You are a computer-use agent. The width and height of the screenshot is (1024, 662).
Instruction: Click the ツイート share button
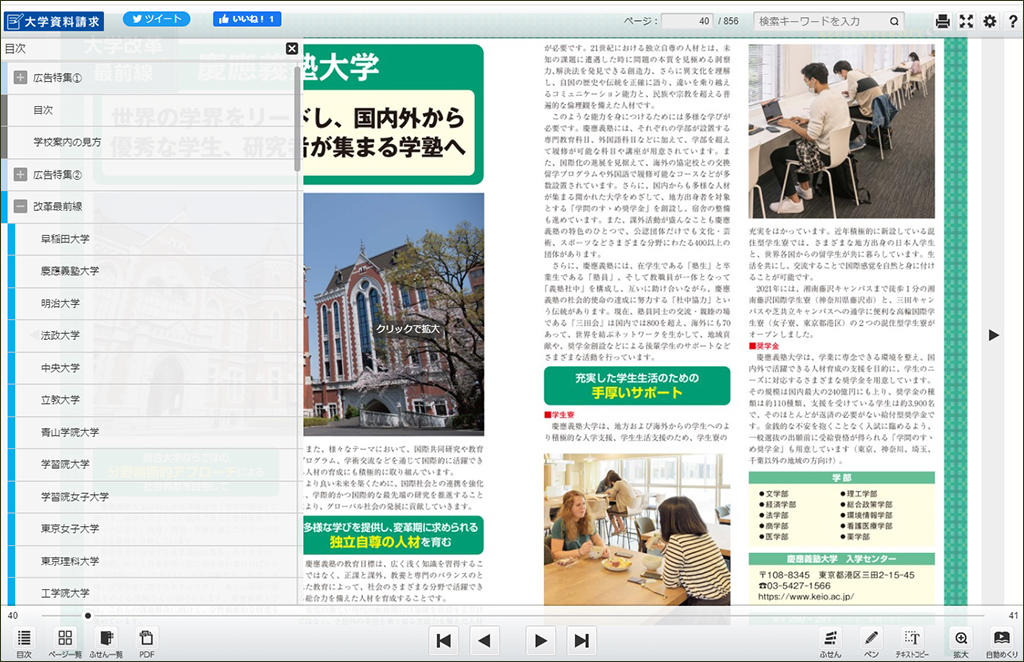coord(155,19)
